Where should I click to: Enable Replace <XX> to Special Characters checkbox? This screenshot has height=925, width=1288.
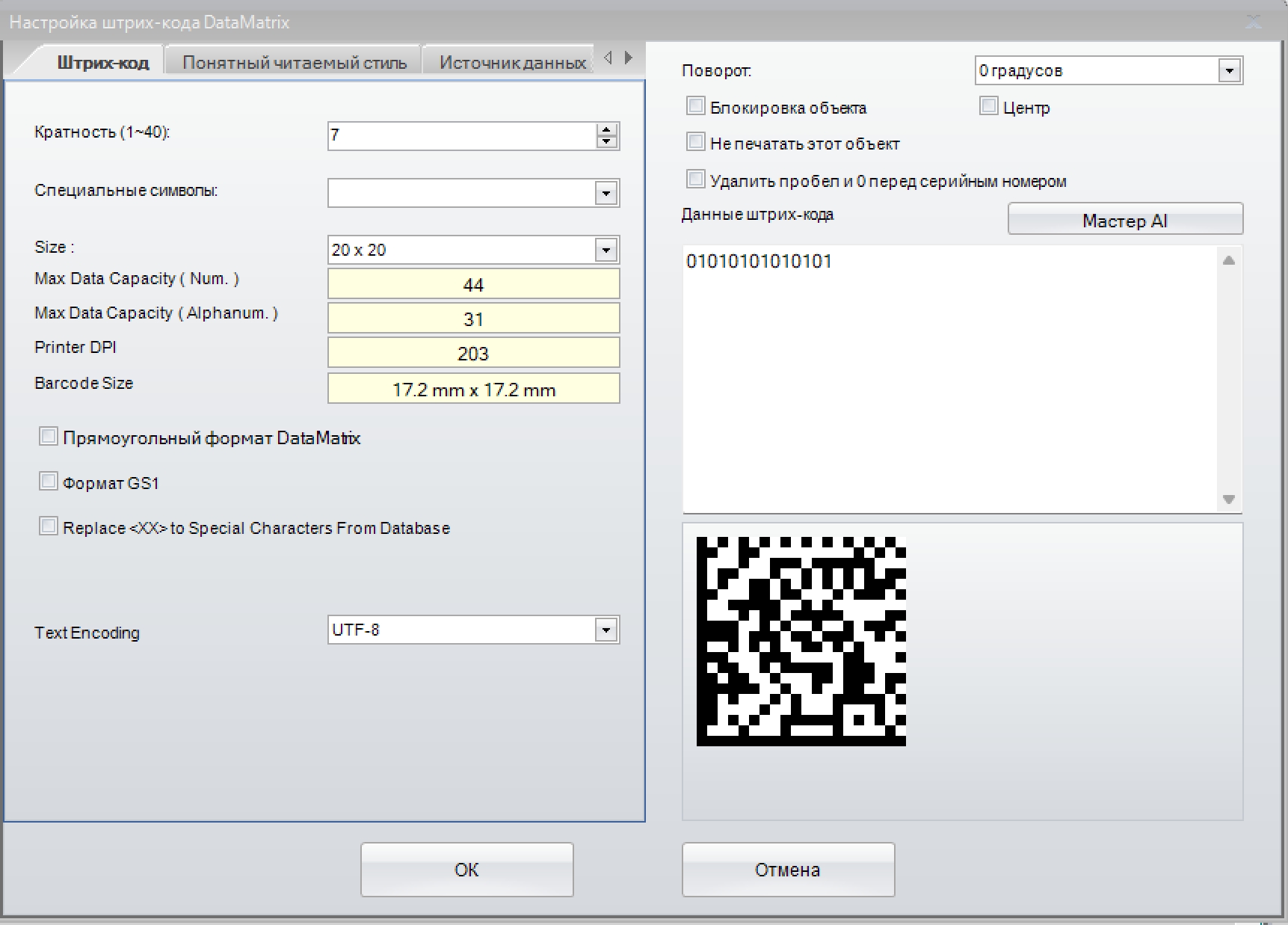point(49,526)
